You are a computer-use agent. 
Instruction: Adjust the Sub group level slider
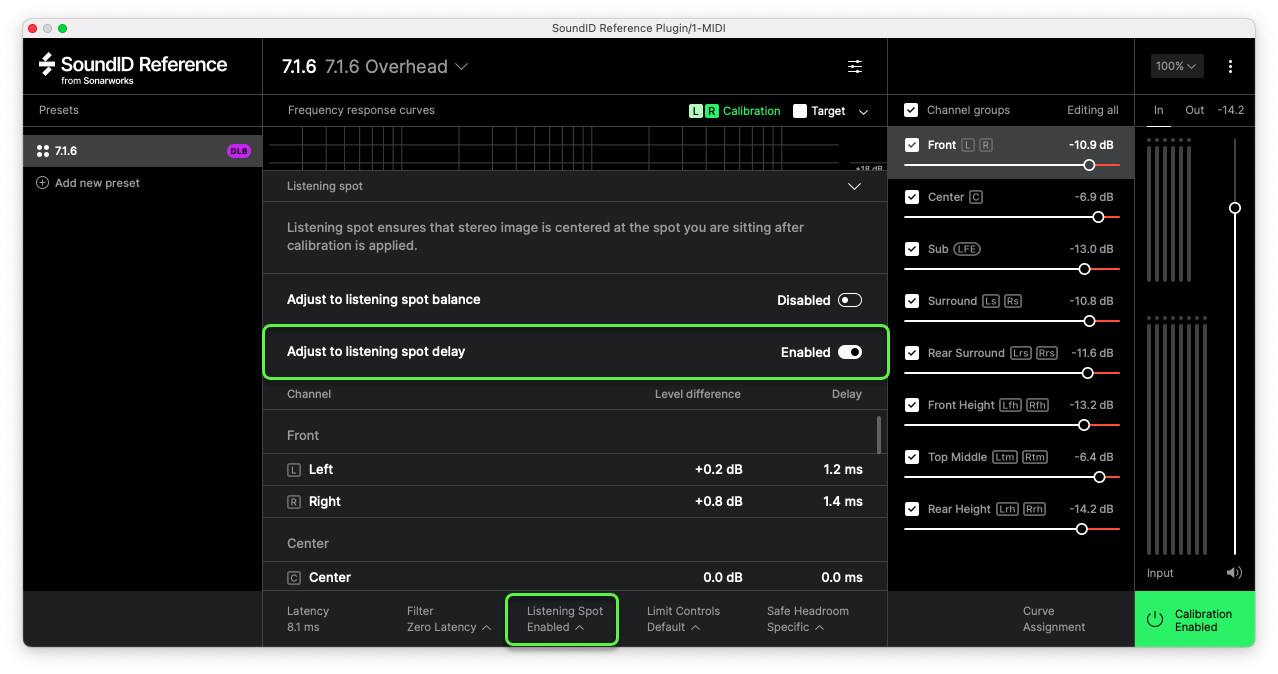tap(1084, 269)
